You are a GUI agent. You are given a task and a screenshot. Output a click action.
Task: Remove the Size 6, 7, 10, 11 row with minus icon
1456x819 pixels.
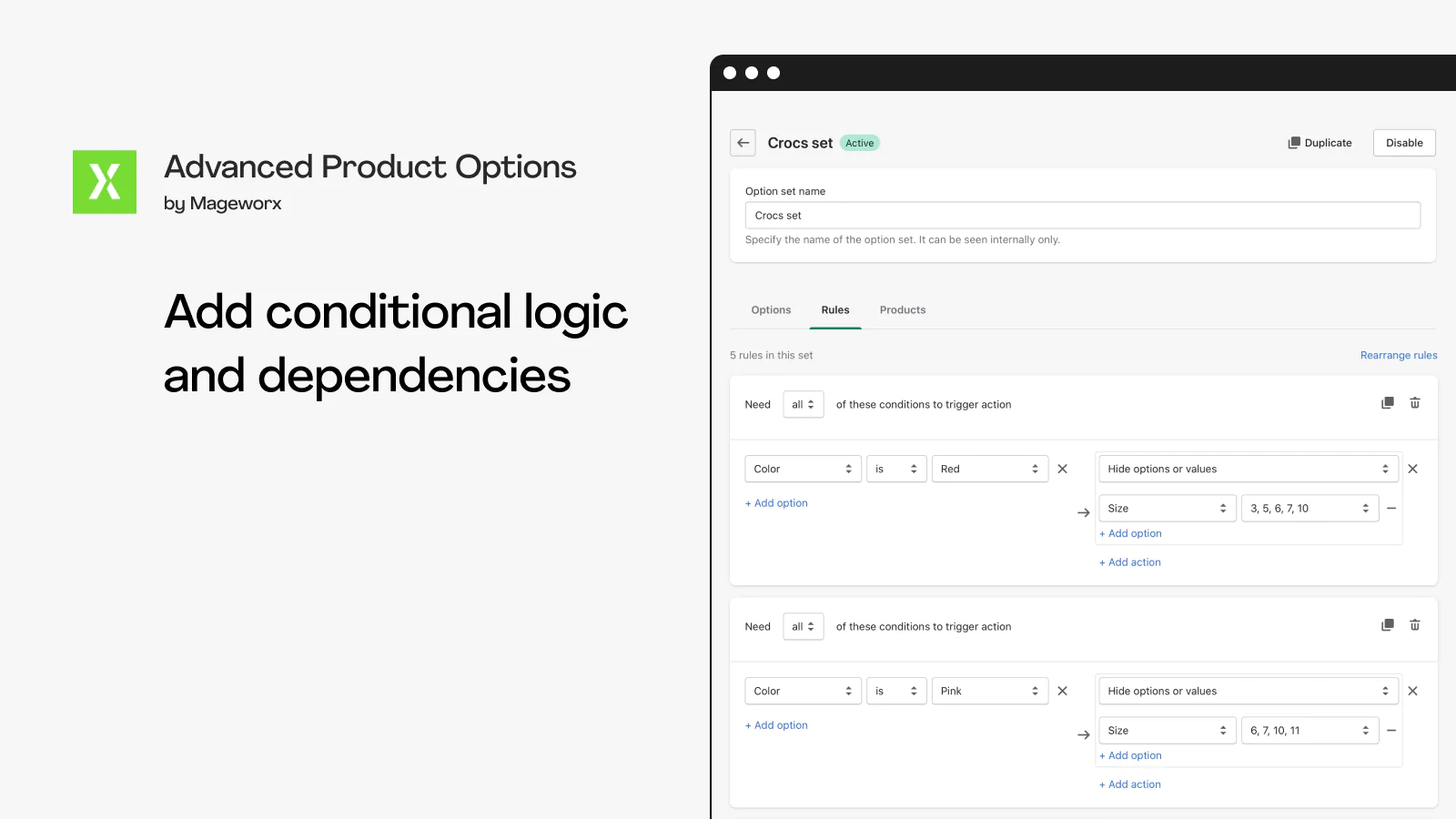point(1391,731)
